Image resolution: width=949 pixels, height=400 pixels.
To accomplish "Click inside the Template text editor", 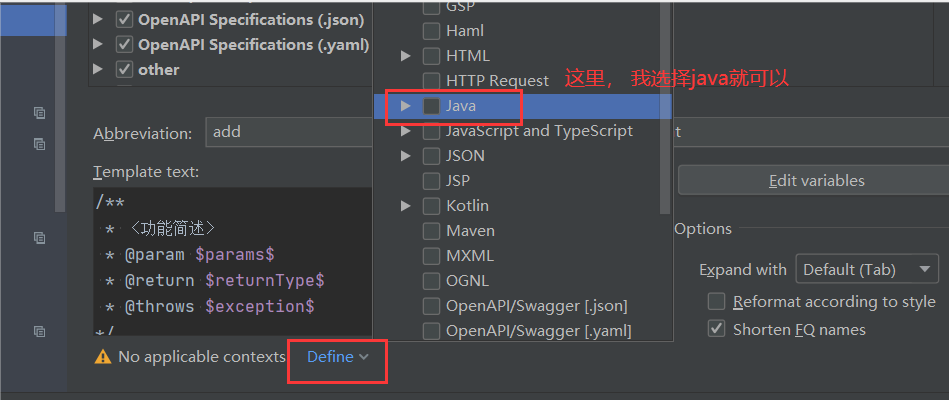I will 233,261.
